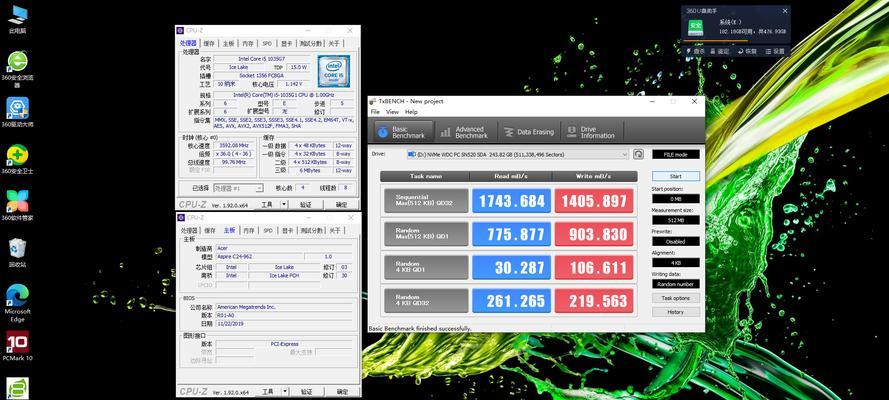This screenshot has height=400, width=889.
Task: Click the Random 4 KB QD32 task button
Action: [x=426, y=301]
